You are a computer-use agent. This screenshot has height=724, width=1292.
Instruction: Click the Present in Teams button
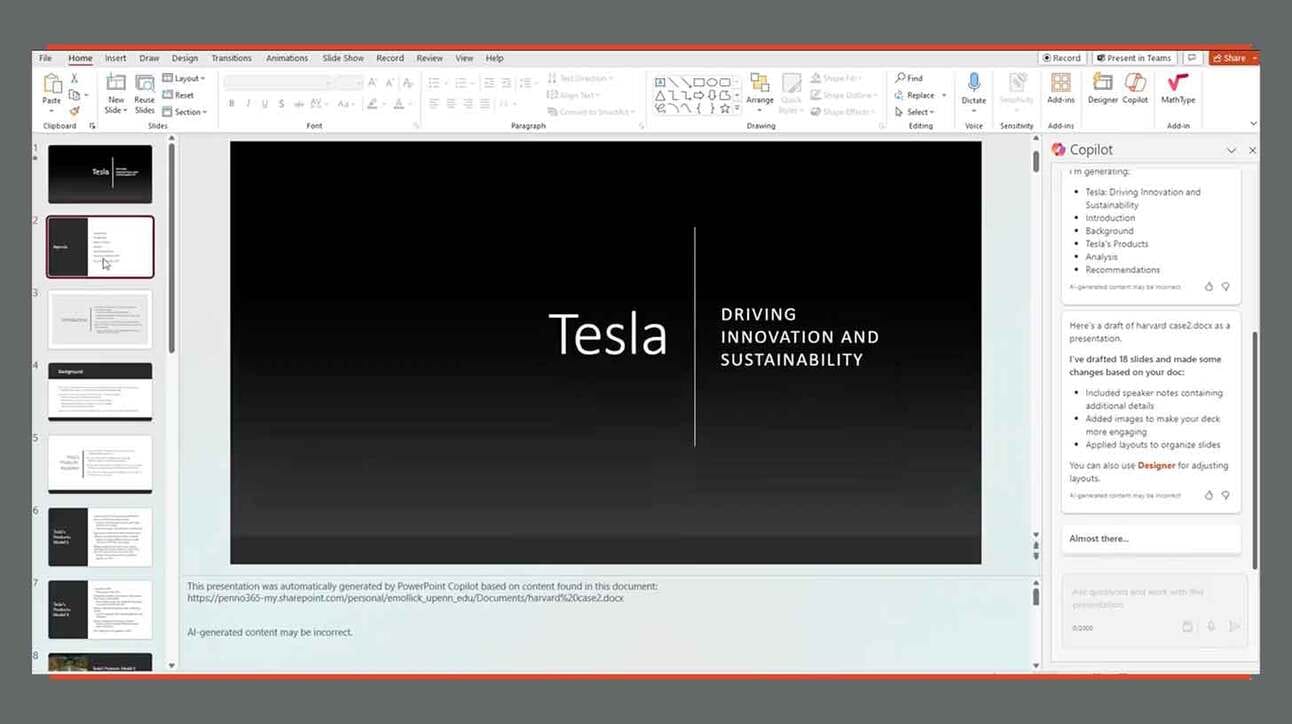(1133, 58)
